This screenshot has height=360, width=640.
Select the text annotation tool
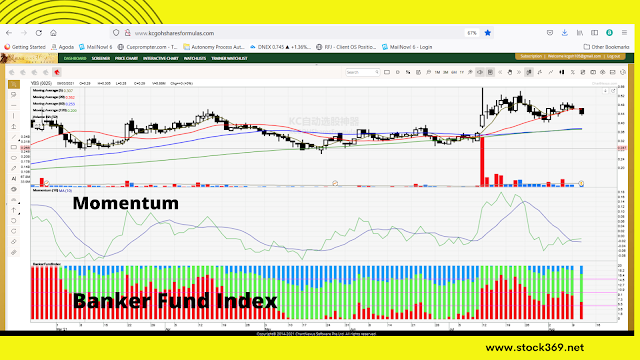coord(13,179)
